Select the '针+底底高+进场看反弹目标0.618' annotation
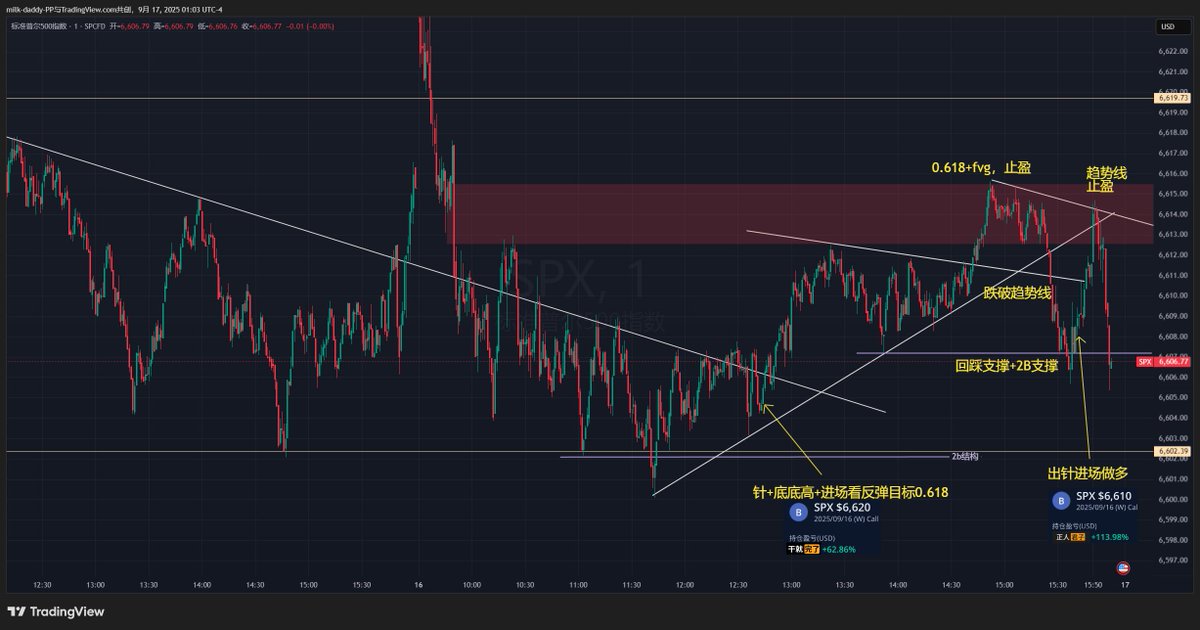Viewport: 1200px width, 630px height. tap(850, 491)
